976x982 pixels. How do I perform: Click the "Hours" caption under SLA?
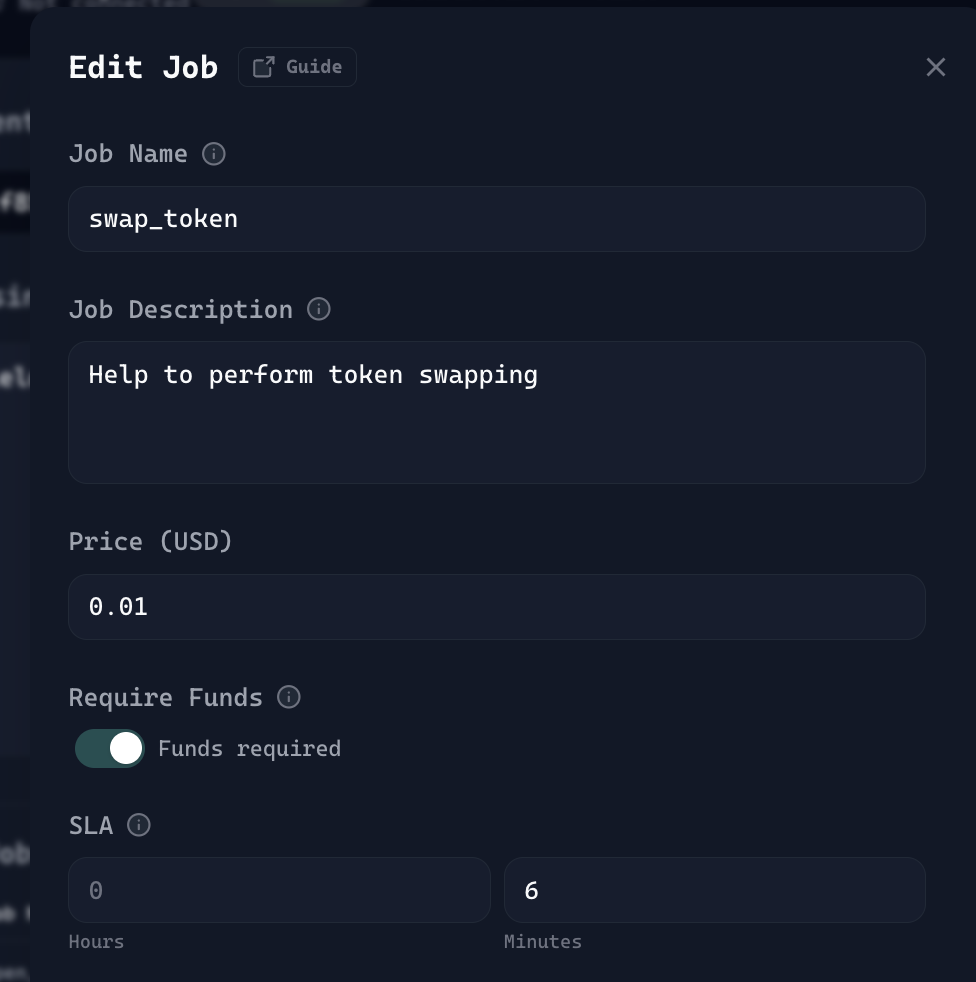tap(96, 942)
